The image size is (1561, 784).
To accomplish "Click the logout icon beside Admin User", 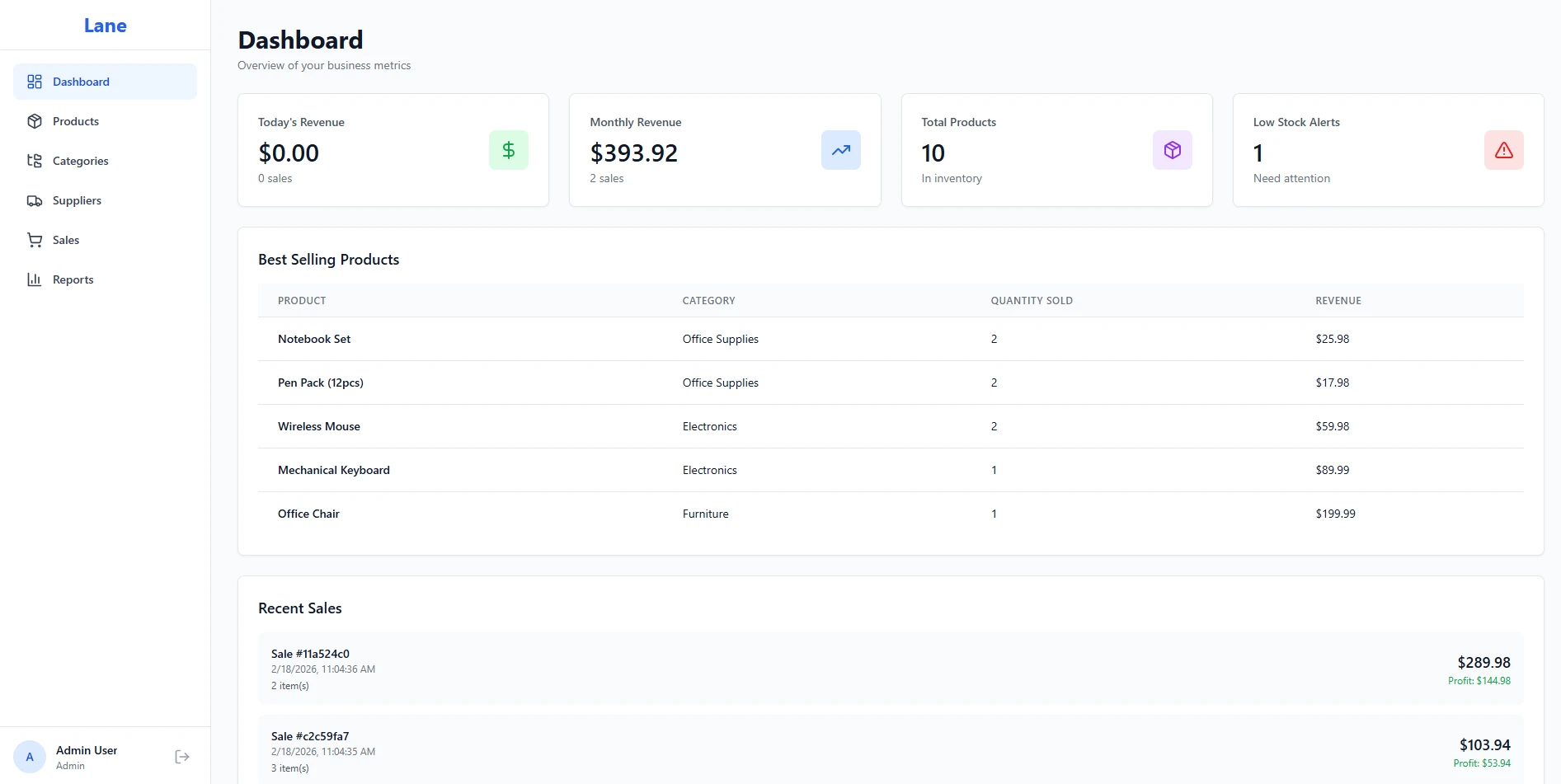I will (x=182, y=757).
